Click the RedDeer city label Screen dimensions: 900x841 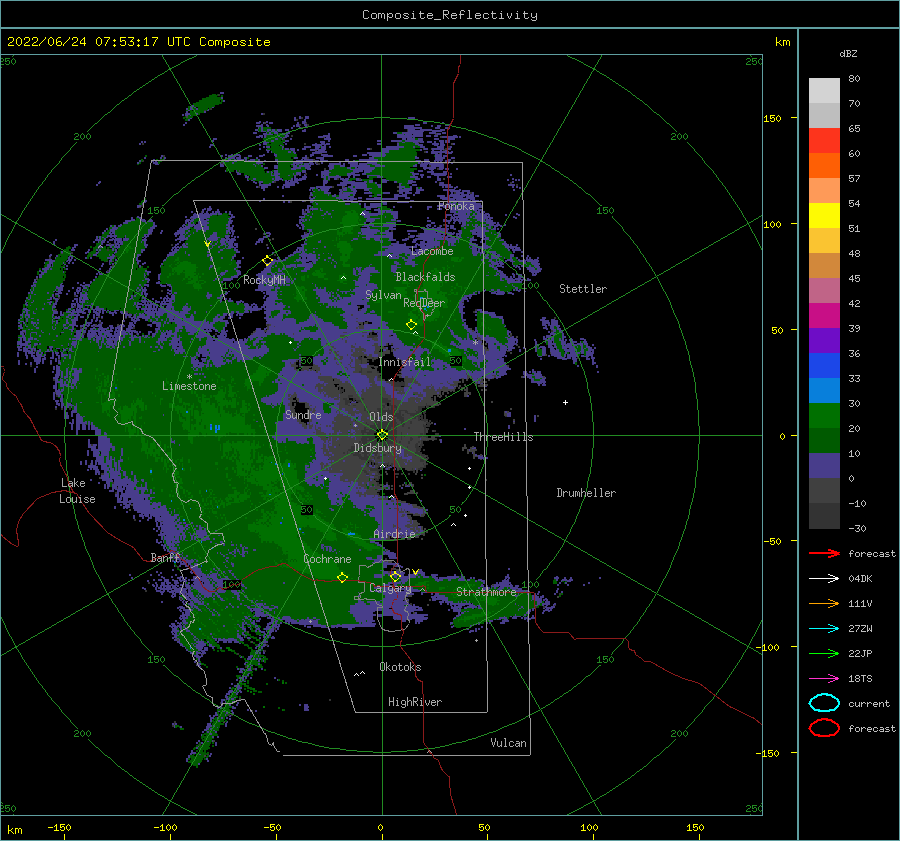424,303
